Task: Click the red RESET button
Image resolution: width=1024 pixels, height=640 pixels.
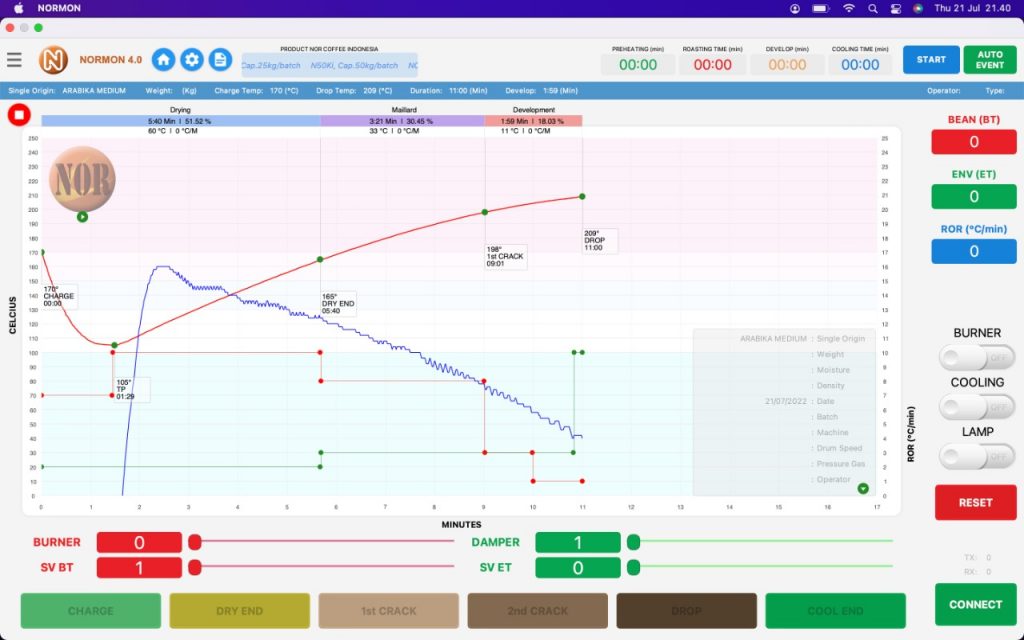Action: [x=975, y=502]
